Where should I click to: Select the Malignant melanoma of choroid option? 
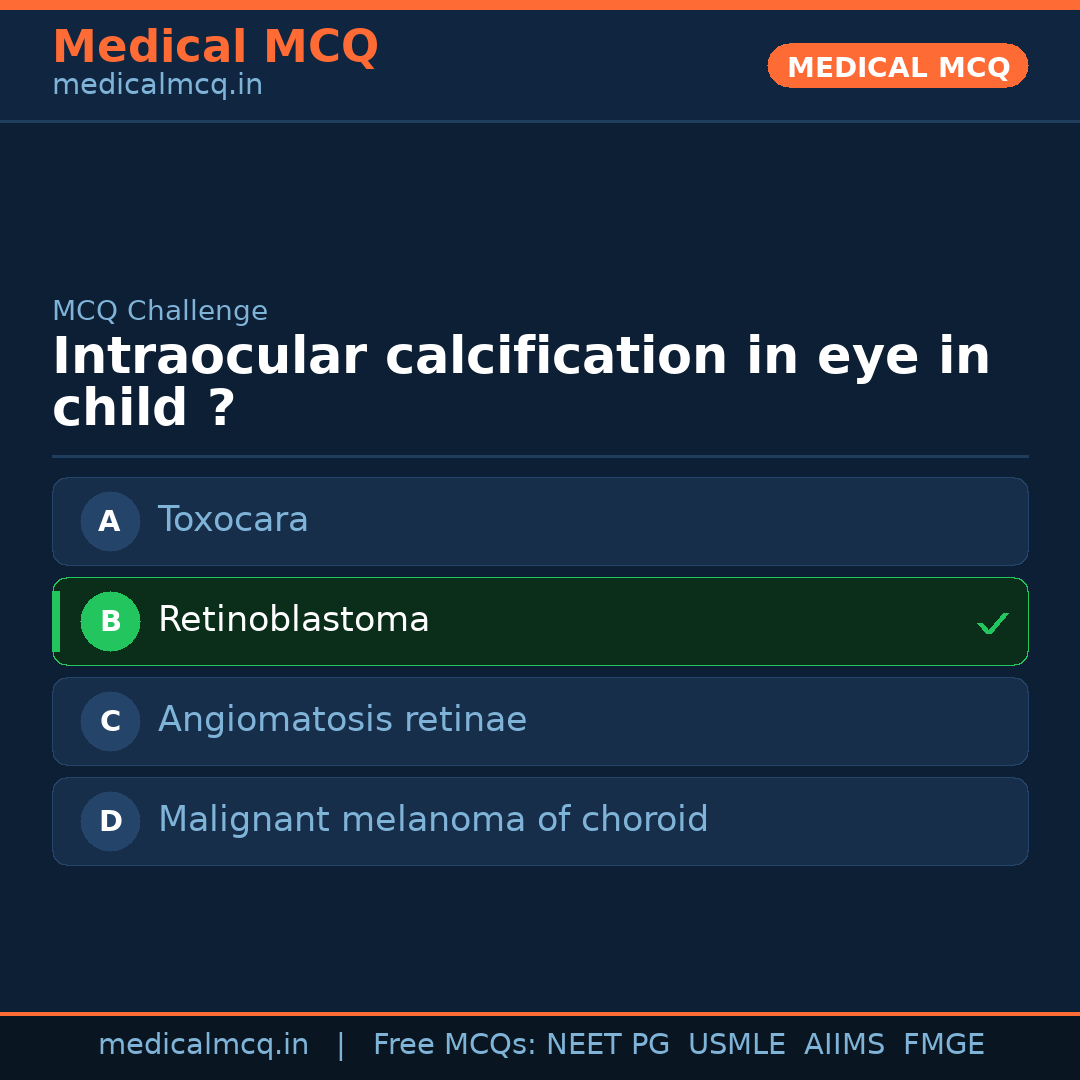[540, 821]
